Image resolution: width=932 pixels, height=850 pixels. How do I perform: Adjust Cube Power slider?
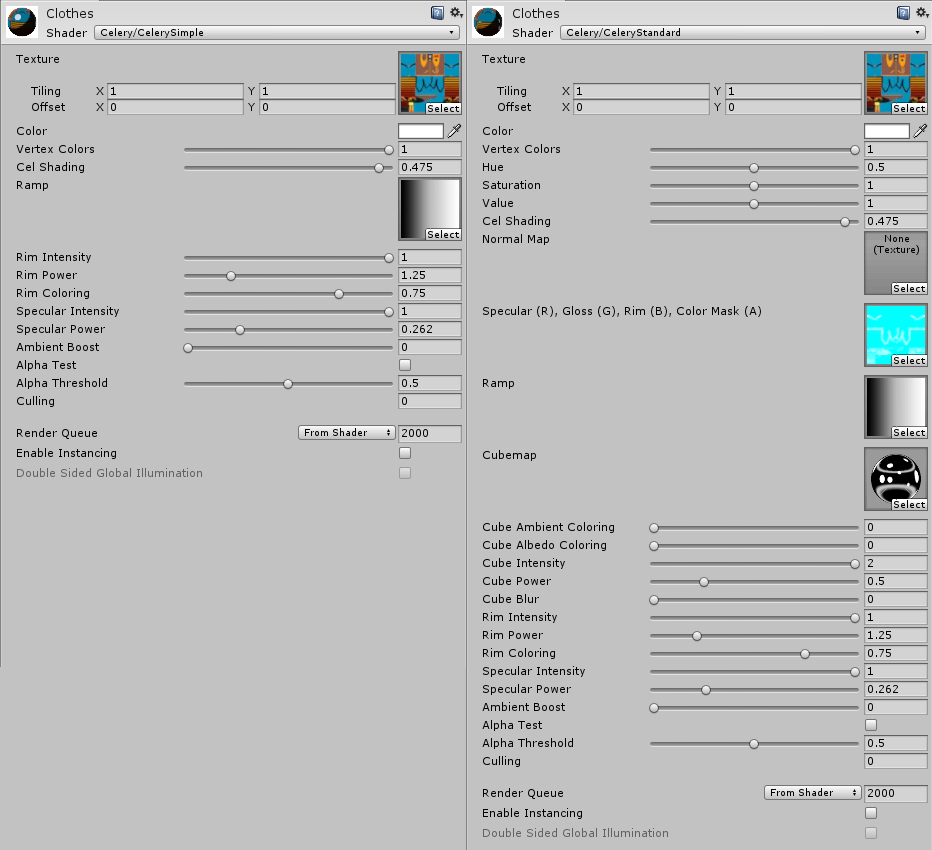(x=755, y=581)
